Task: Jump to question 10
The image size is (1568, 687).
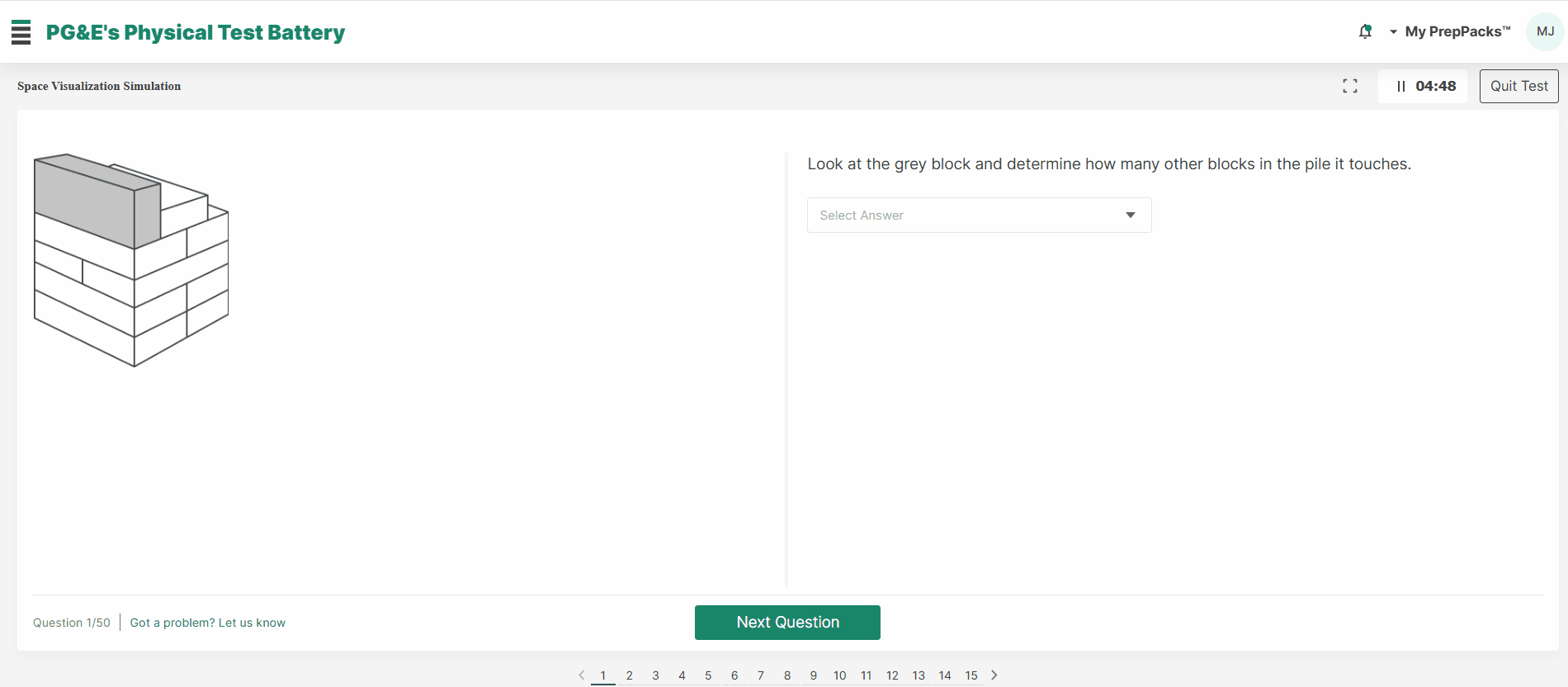Action: click(x=840, y=675)
